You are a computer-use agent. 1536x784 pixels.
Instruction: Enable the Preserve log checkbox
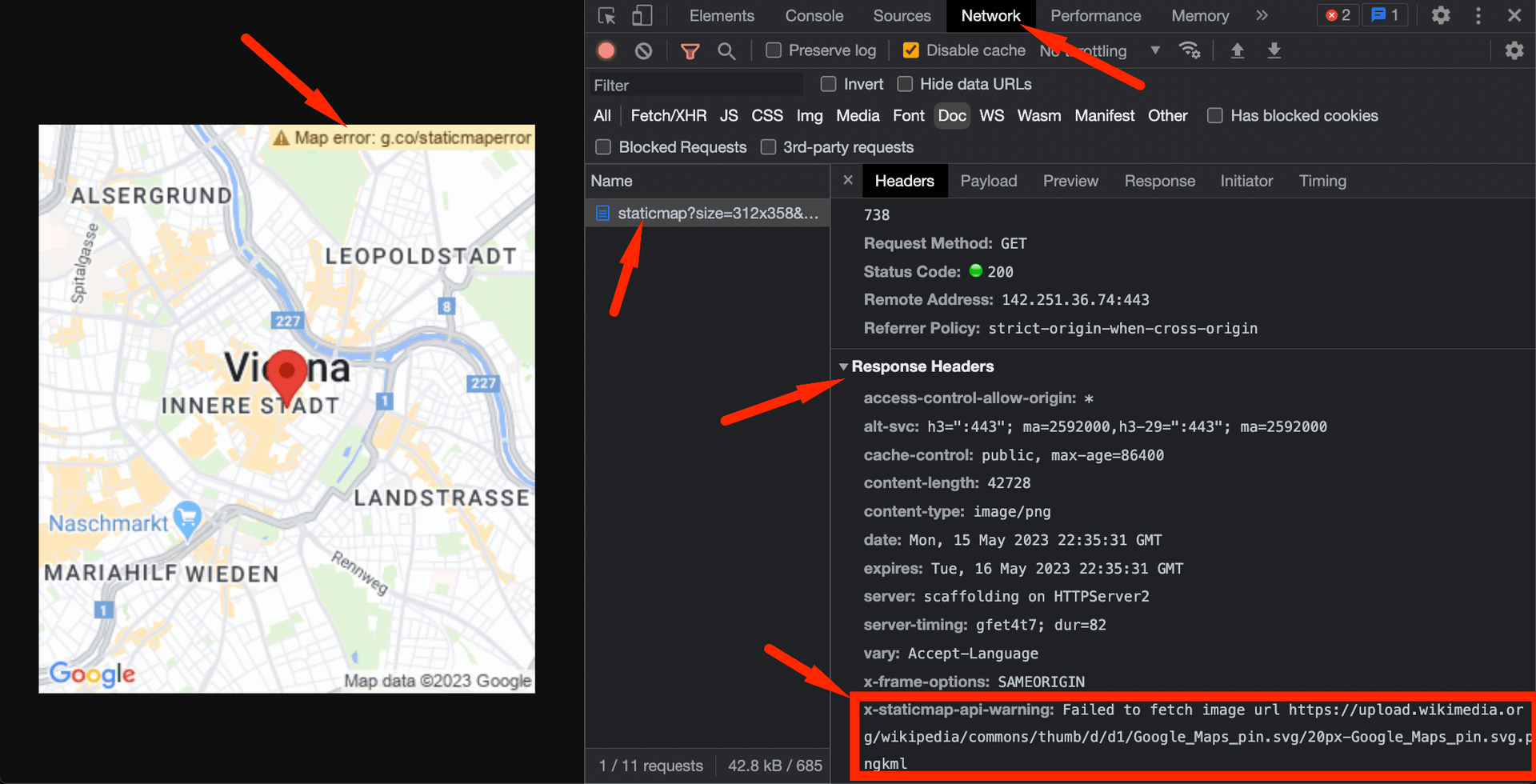773,50
